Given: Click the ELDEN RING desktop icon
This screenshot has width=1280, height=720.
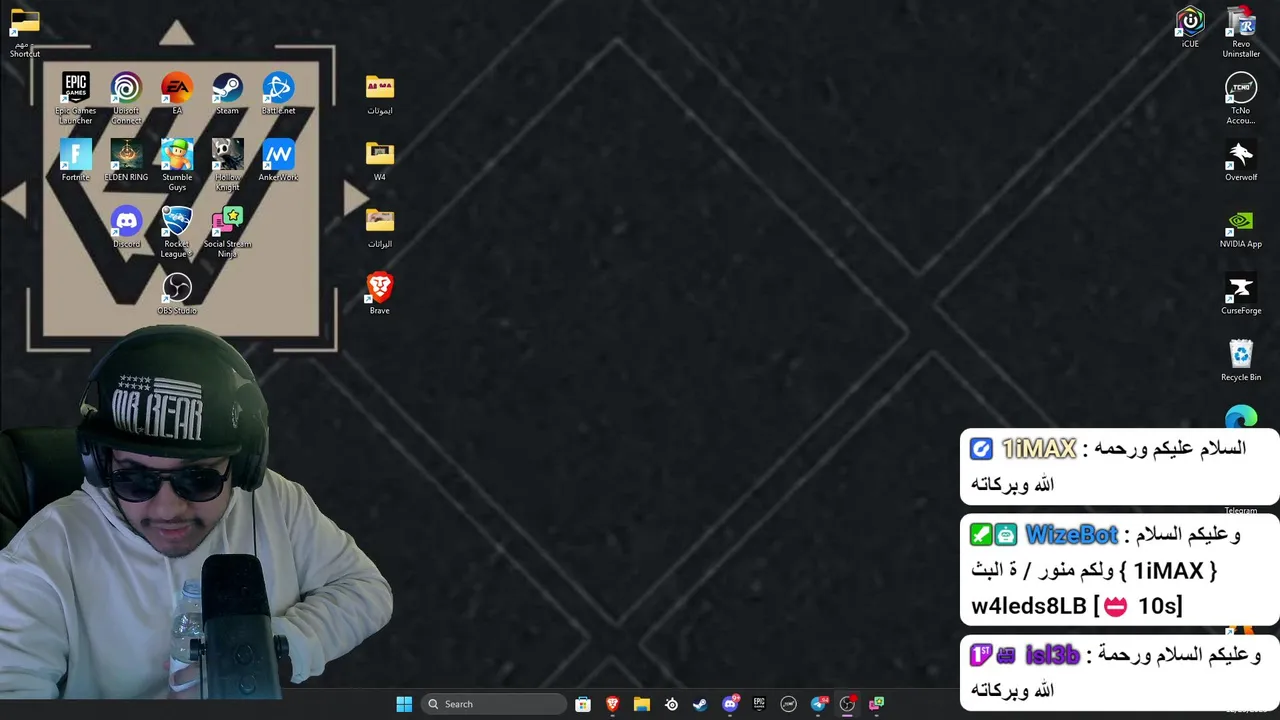Looking at the screenshot, I should tap(126, 160).
